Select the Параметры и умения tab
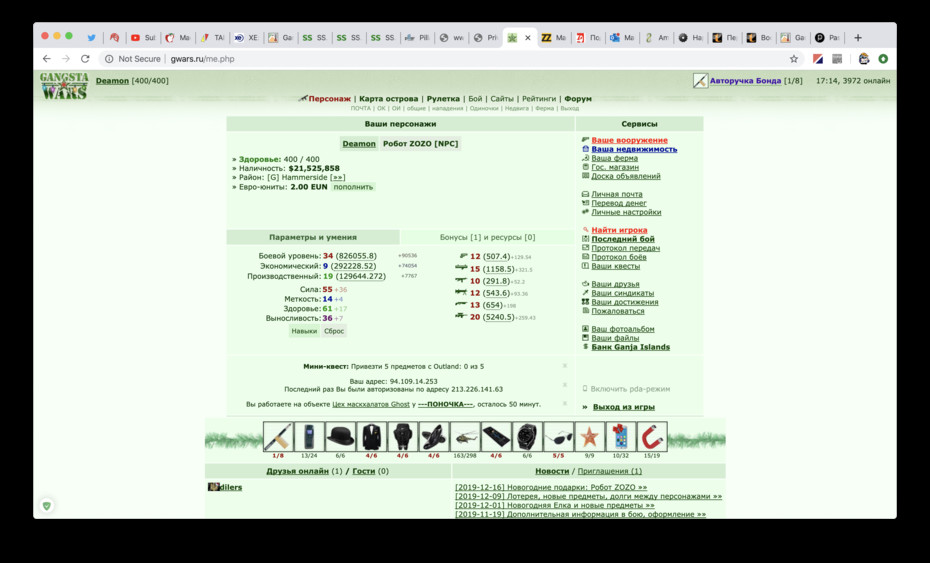The height and width of the screenshot is (563, 930). pos(313,237)
